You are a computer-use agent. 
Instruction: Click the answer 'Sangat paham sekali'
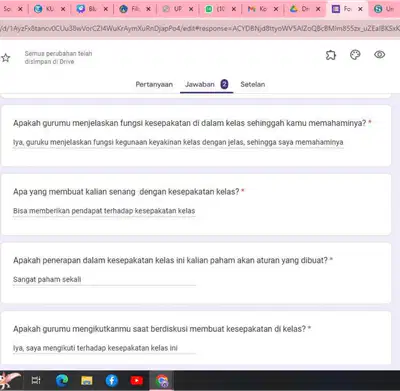(47, 280)
